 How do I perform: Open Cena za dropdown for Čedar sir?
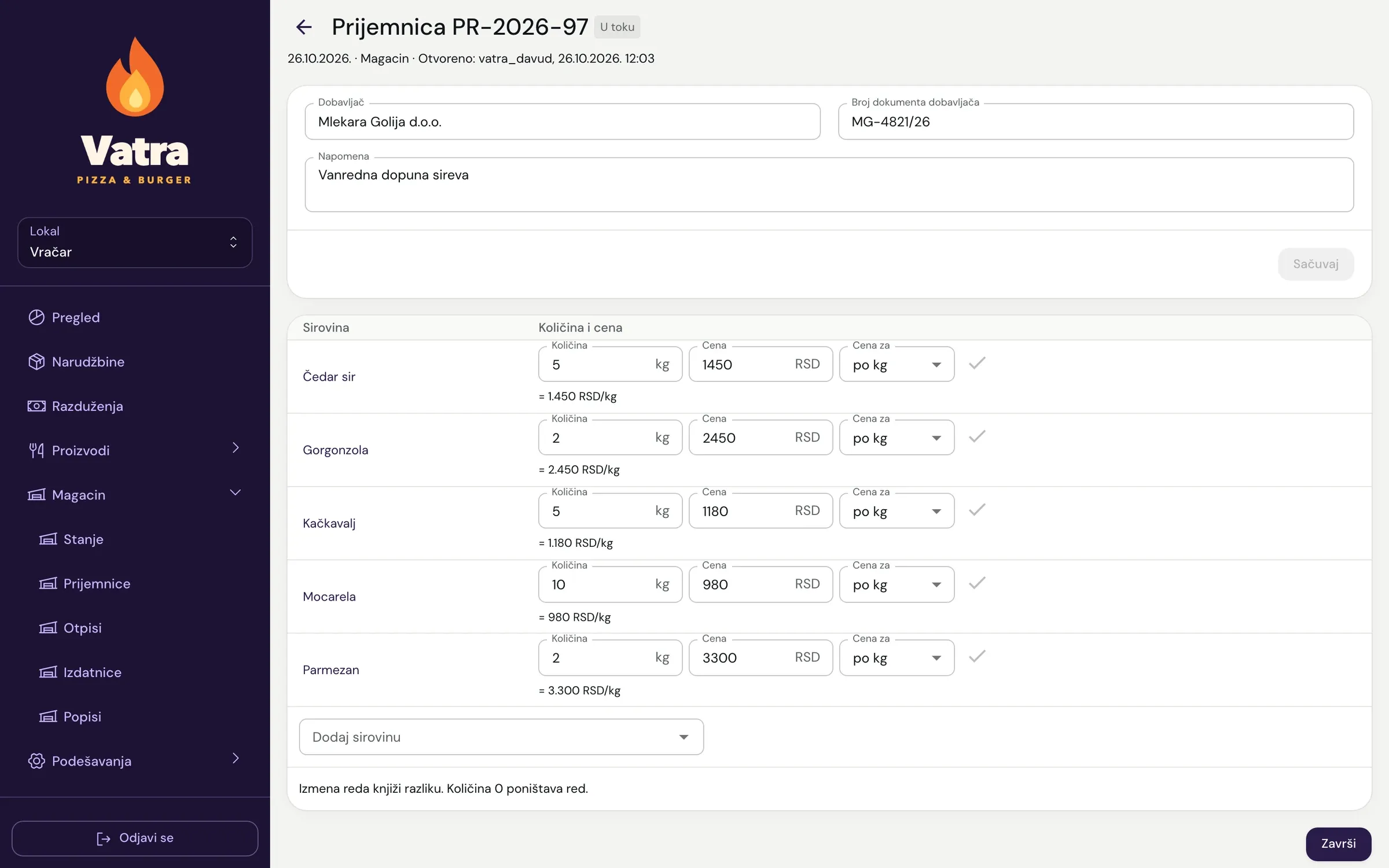tap(896, 364)
